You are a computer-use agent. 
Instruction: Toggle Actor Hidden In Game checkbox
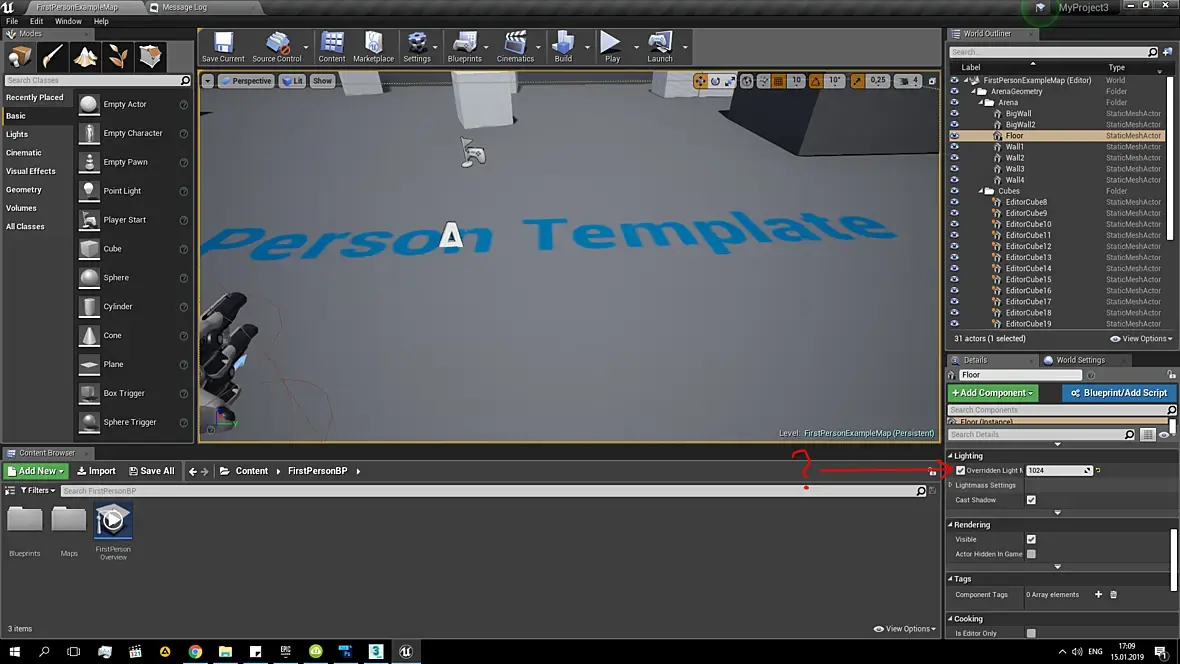(x=1031, y=554)
